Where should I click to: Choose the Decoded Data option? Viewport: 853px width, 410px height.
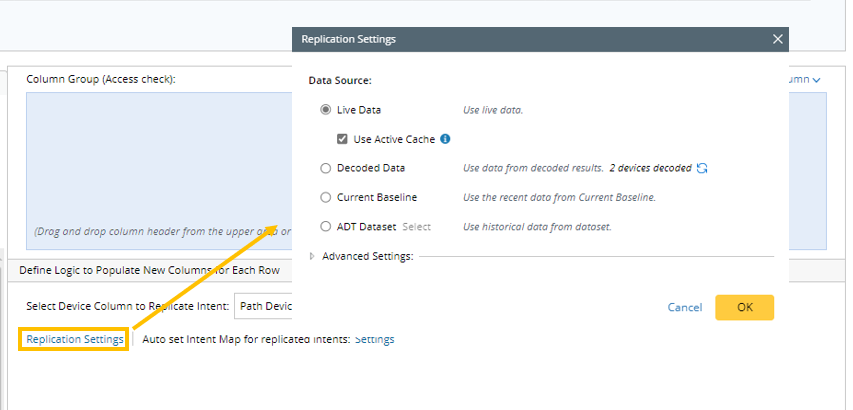pos(326,168)
